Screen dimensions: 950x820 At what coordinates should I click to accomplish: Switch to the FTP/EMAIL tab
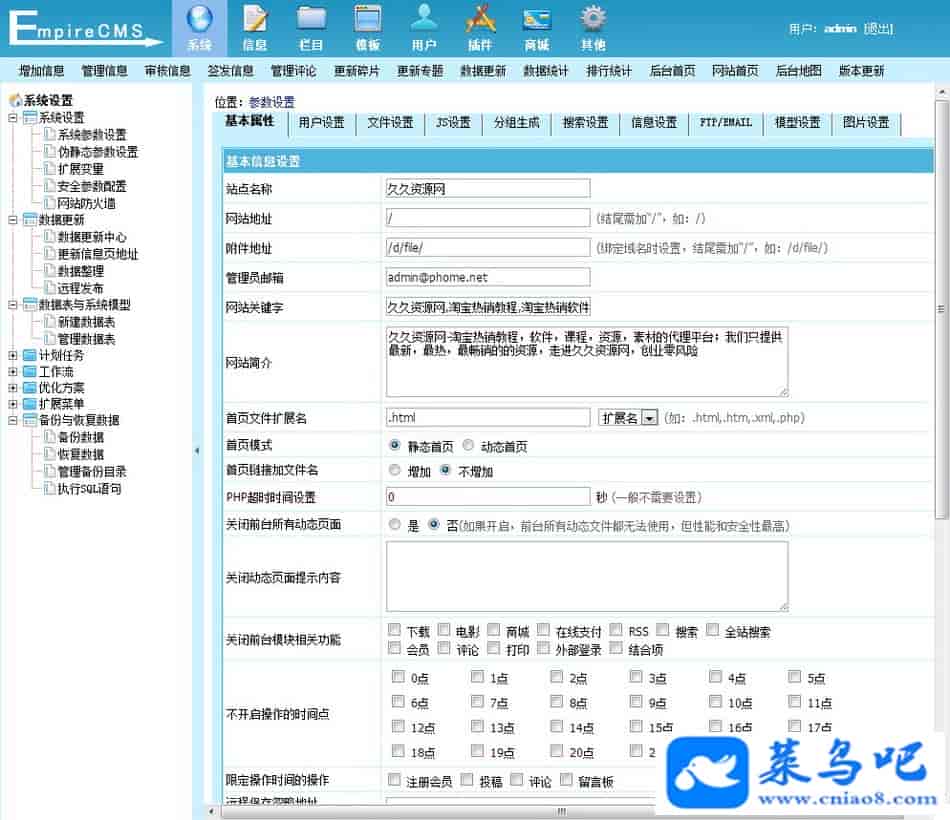click(727, 122)
